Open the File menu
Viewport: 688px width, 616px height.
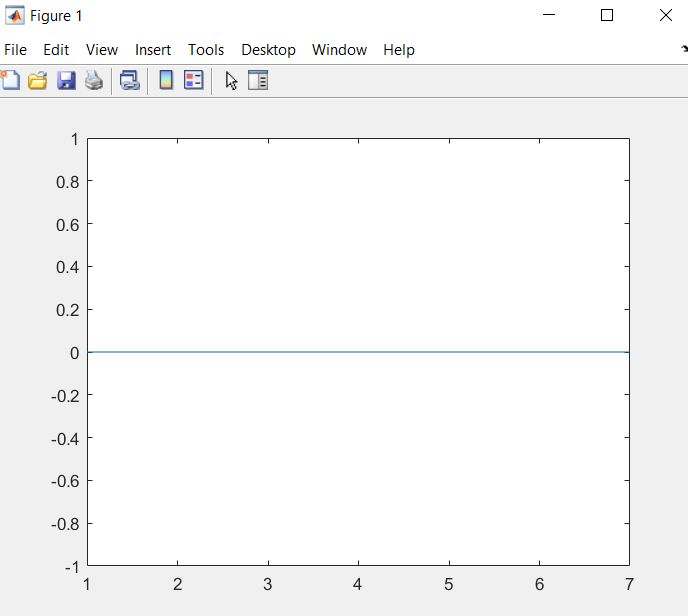pos(15,50)
